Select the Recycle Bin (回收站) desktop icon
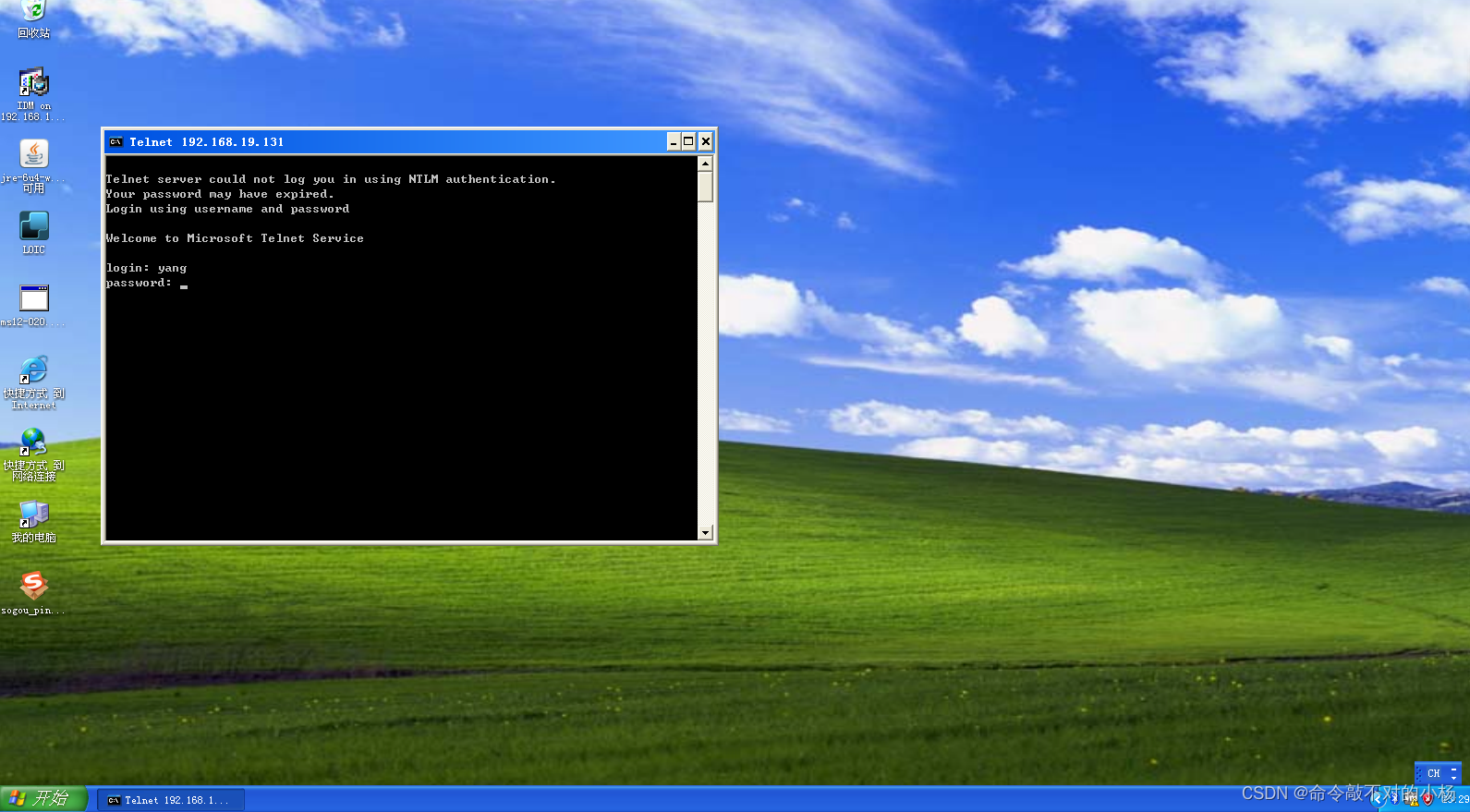Image resolution: width=1470 pixels, height=812 pixels. click(33, 18)
